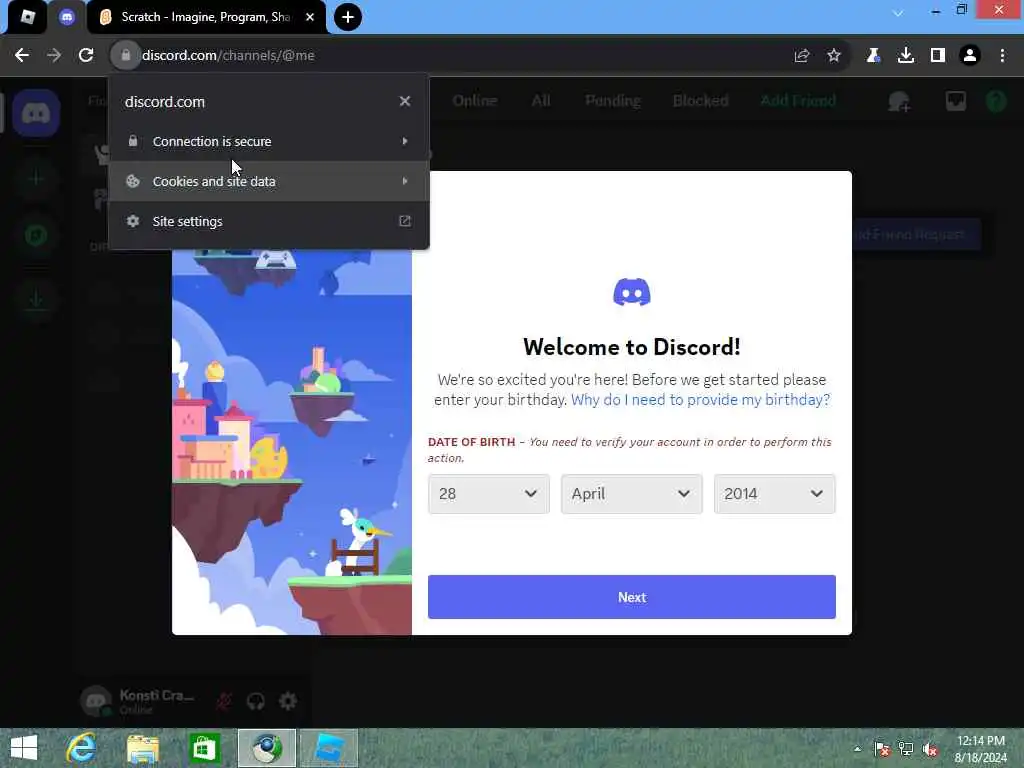Click the Action Center flag icon
Viewport: 1024px width, 768px height.
coord(881,748)
